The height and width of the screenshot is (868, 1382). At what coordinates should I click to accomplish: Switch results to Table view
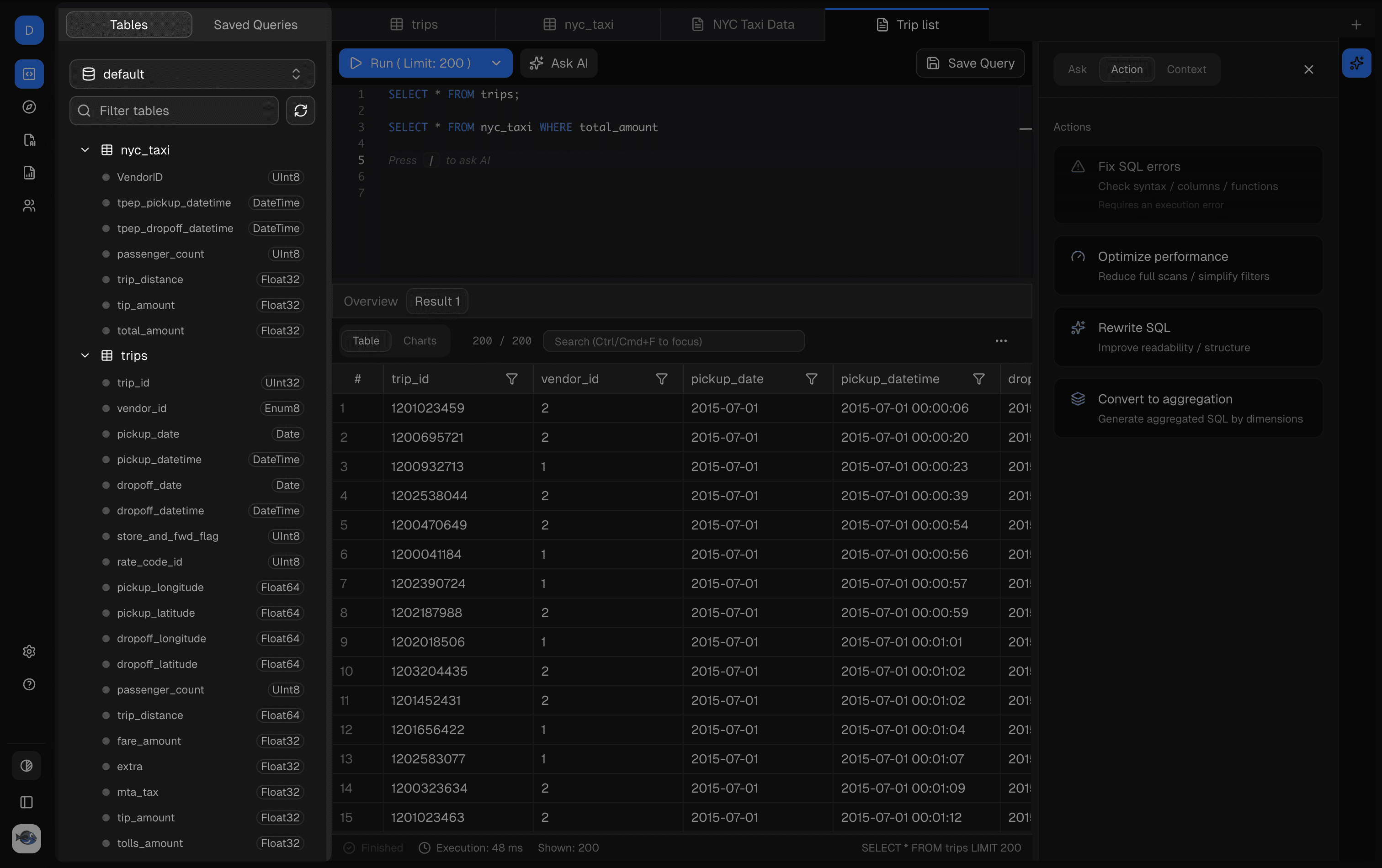point(366,341)
